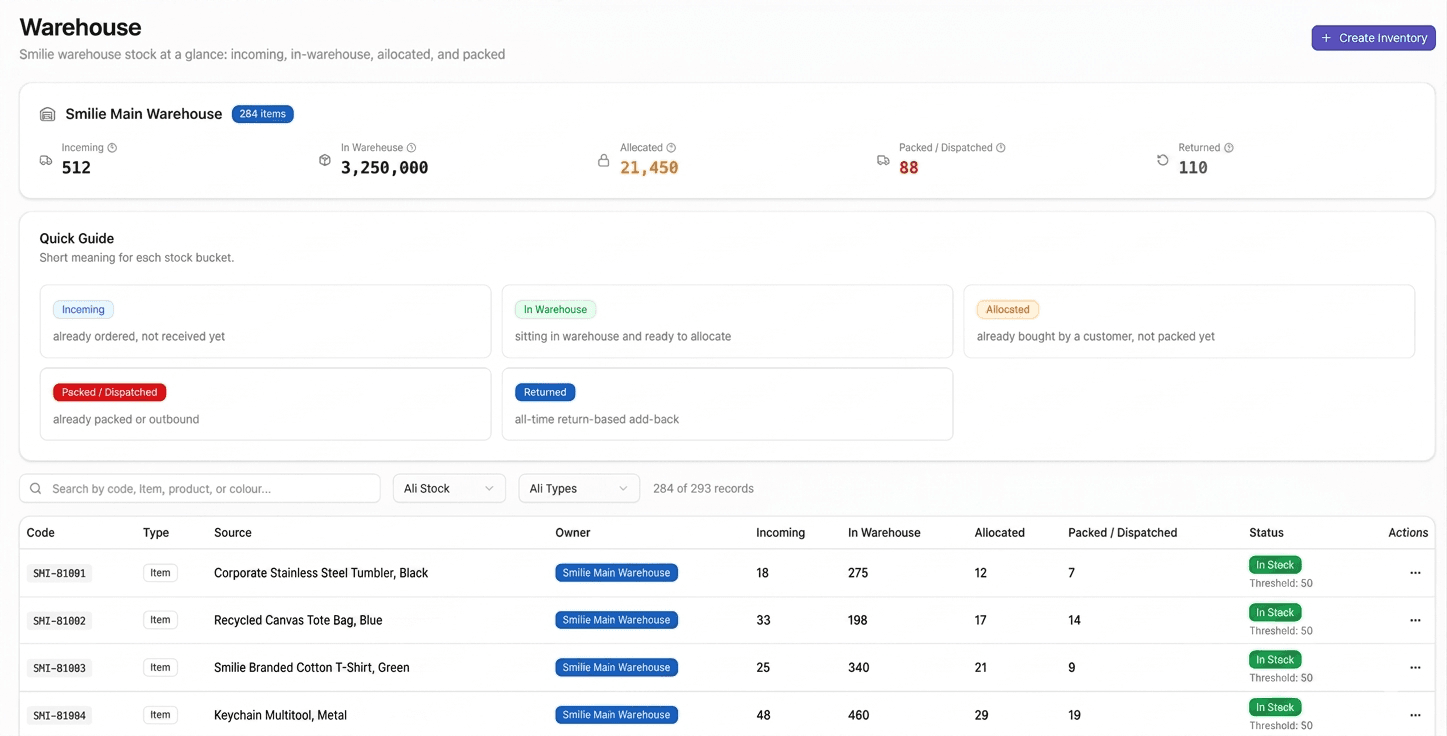Click the truck icon beside 512 incoming
Viewport: 1447px width, 736px height.
tap(46, 160)
